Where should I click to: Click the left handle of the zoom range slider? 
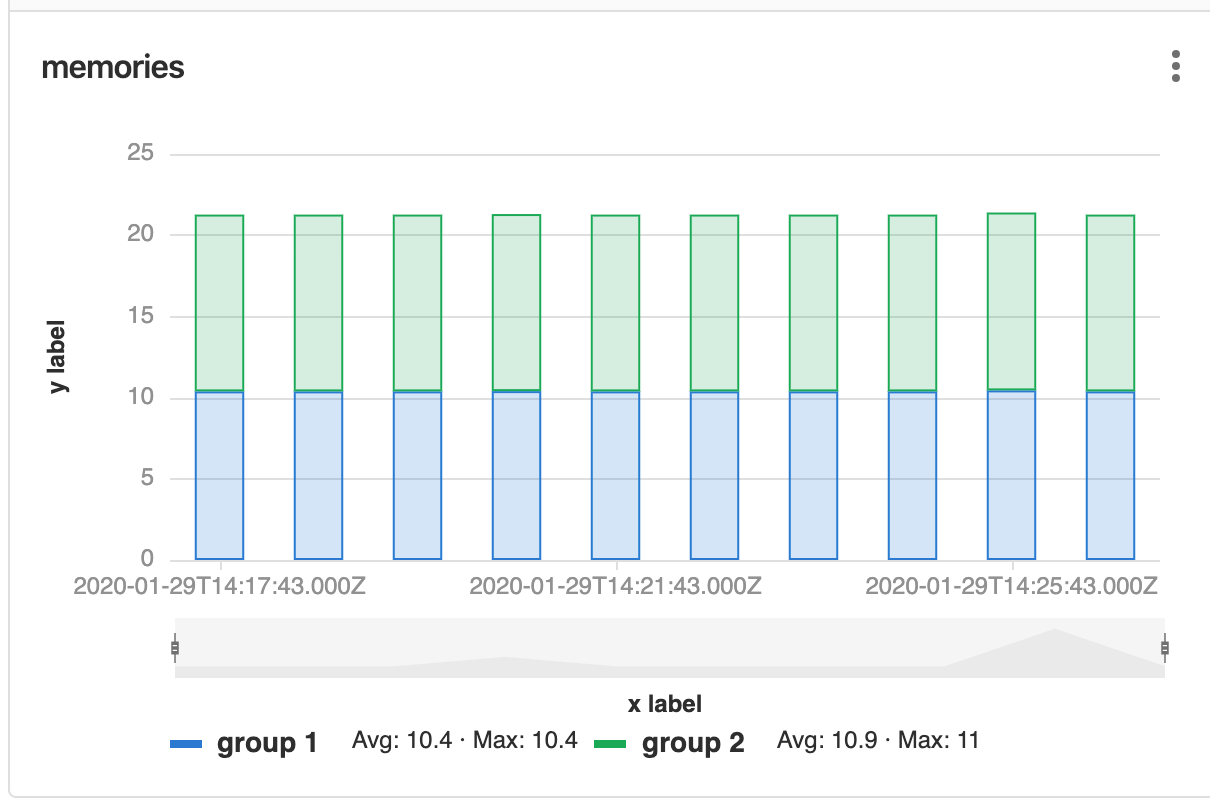click(x=175, y=648)
